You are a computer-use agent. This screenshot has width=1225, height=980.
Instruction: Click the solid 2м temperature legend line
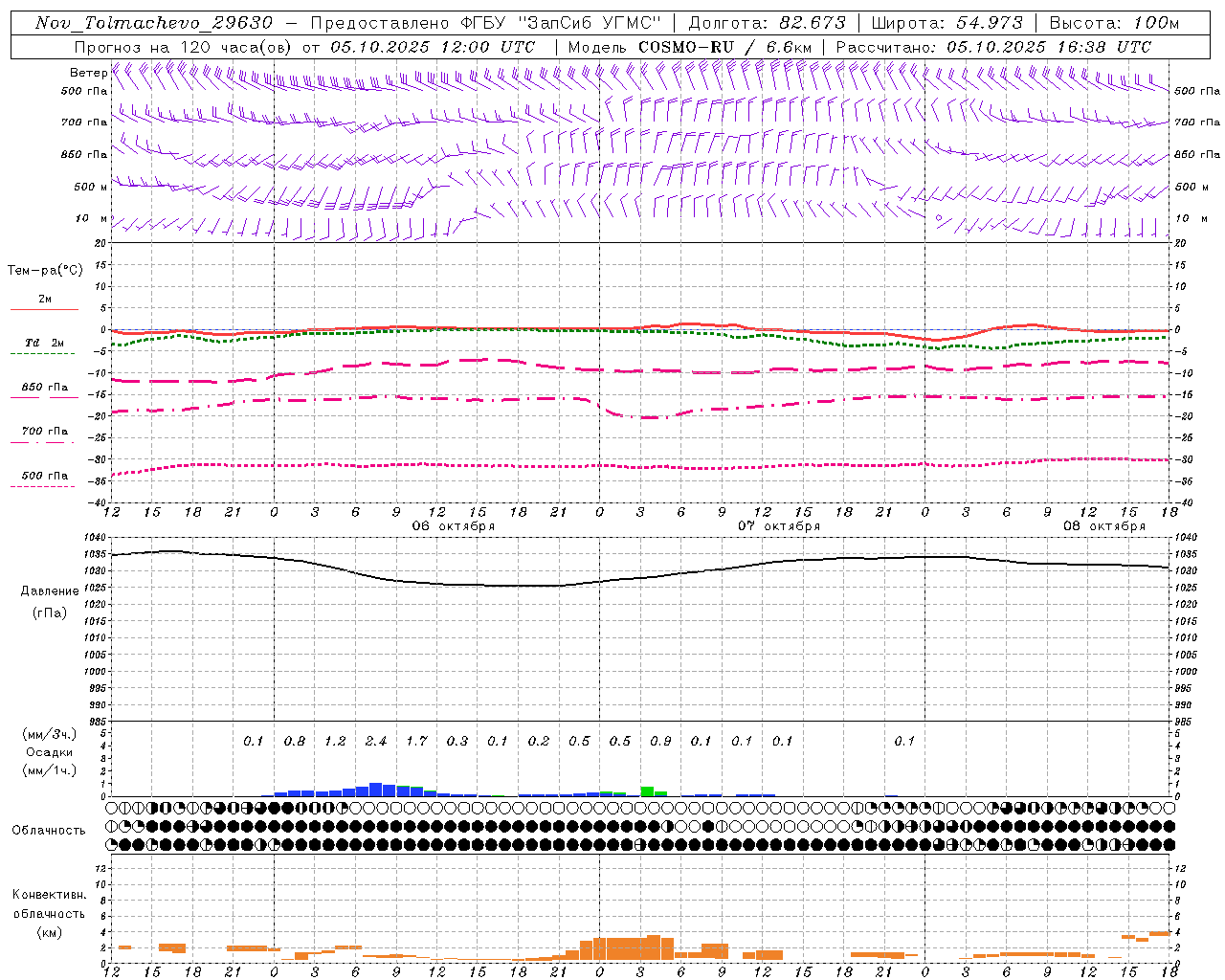click(x=44, y=309)
